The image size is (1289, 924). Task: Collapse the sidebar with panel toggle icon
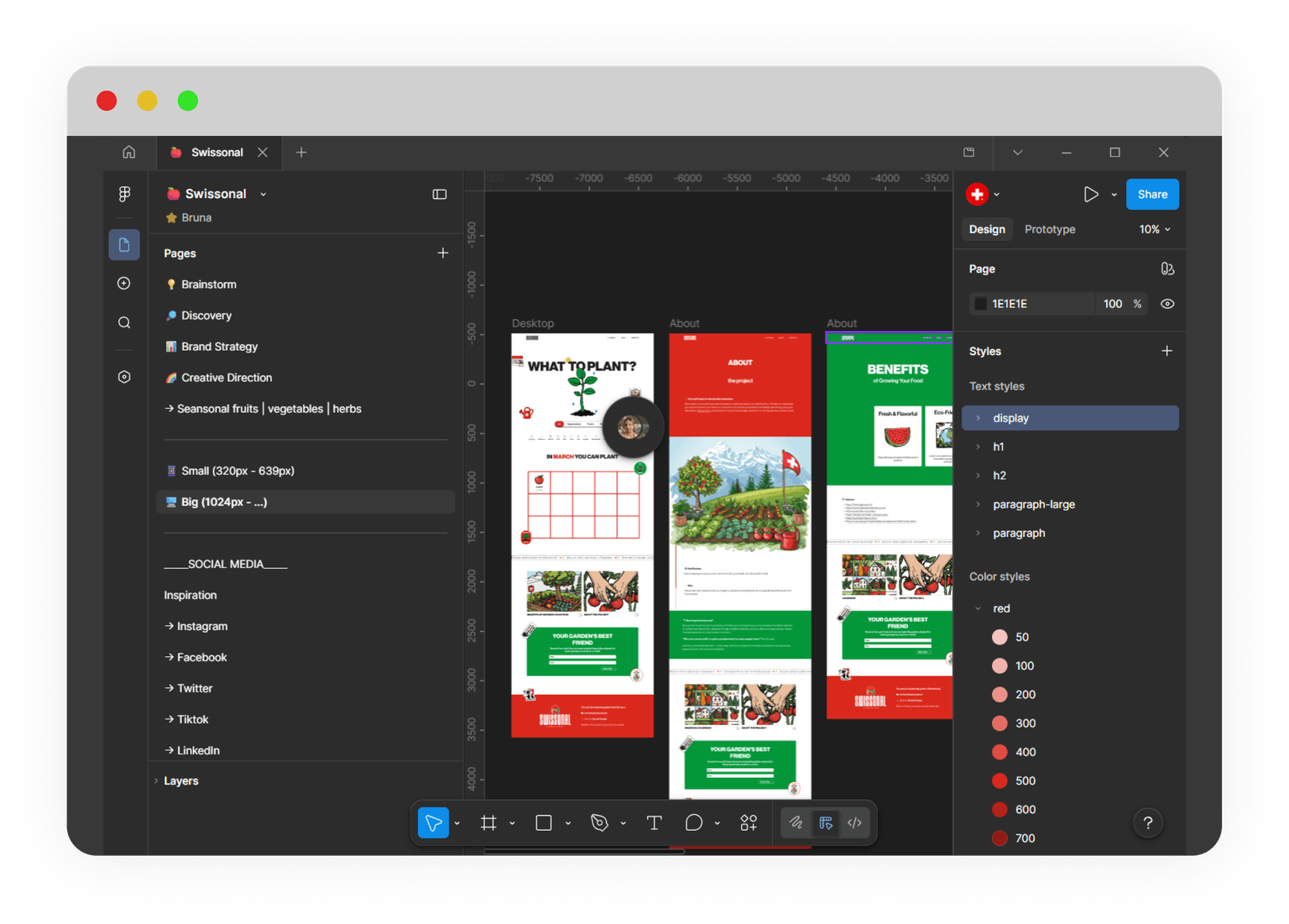pyautogui.click(x=440, y=194)
